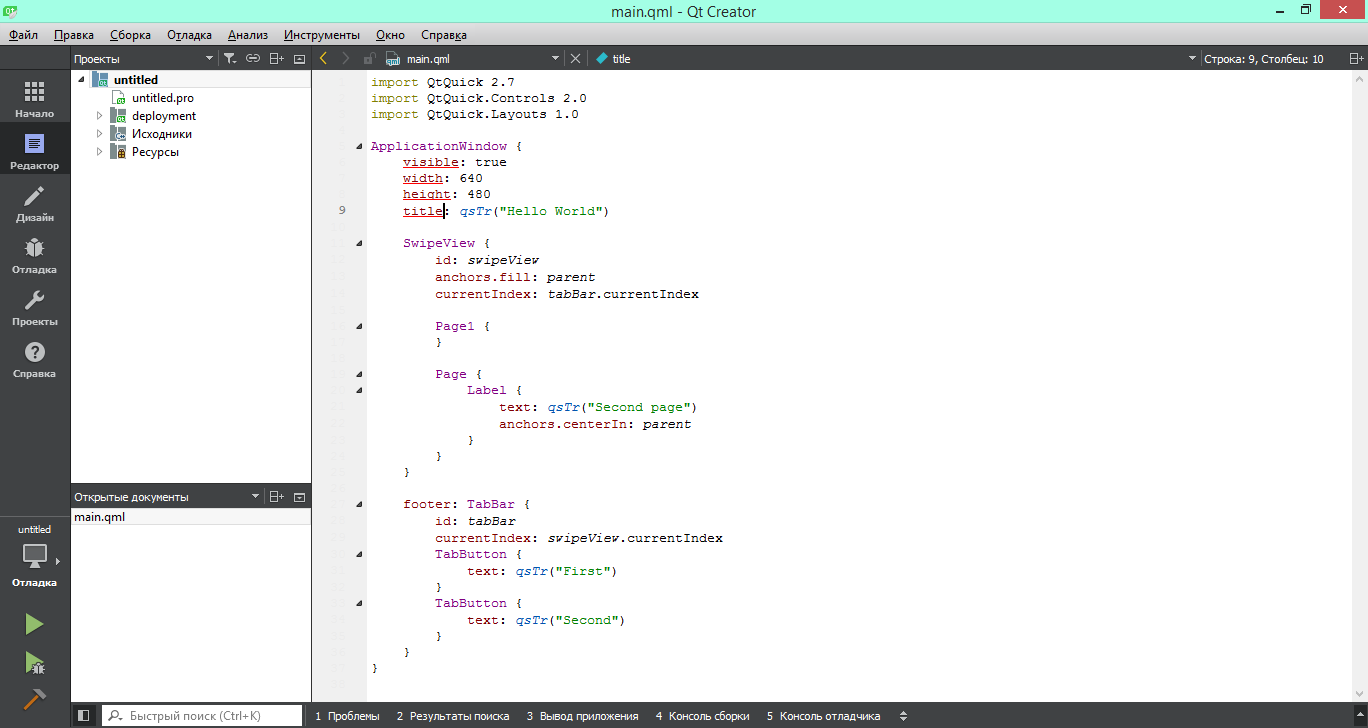
Task: Click Строка: 9, Столбец: 10 position indicator
Action: tap(1263, 59)
